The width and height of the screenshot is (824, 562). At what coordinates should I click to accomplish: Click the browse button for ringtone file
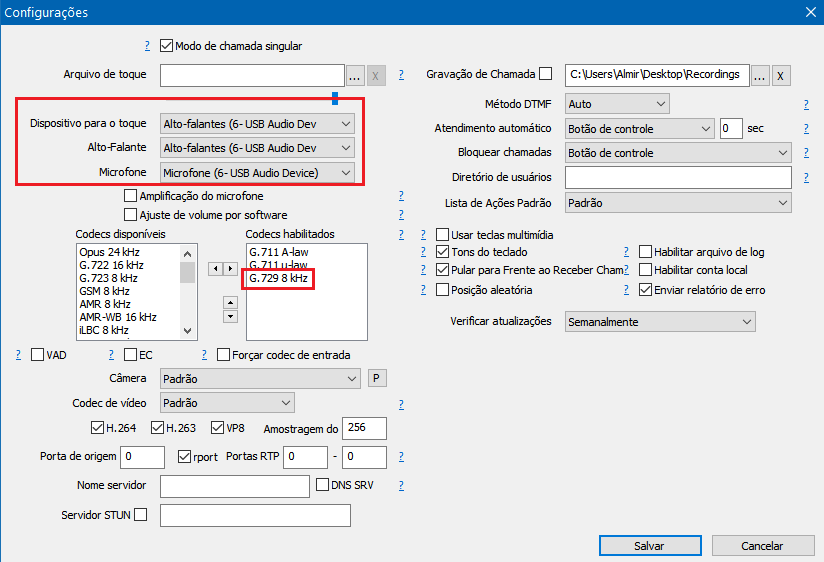click(355, 76)
